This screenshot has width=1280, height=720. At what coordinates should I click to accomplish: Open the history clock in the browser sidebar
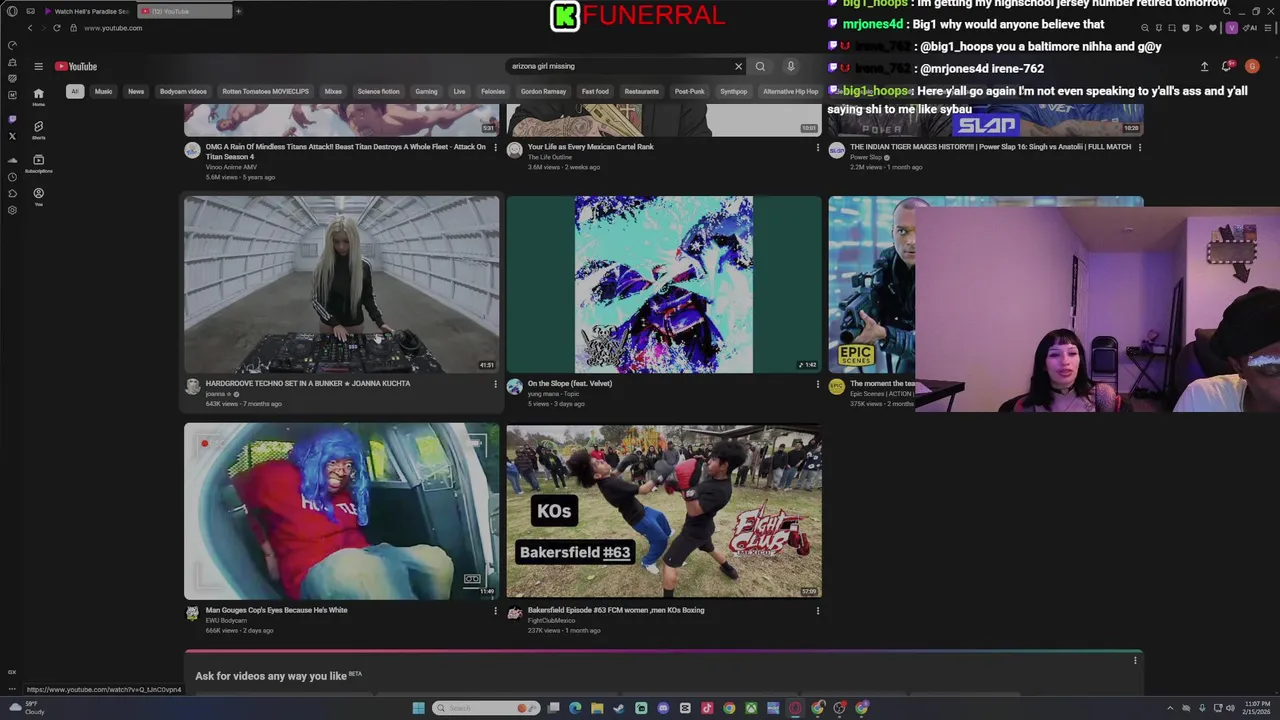point(12,177)
